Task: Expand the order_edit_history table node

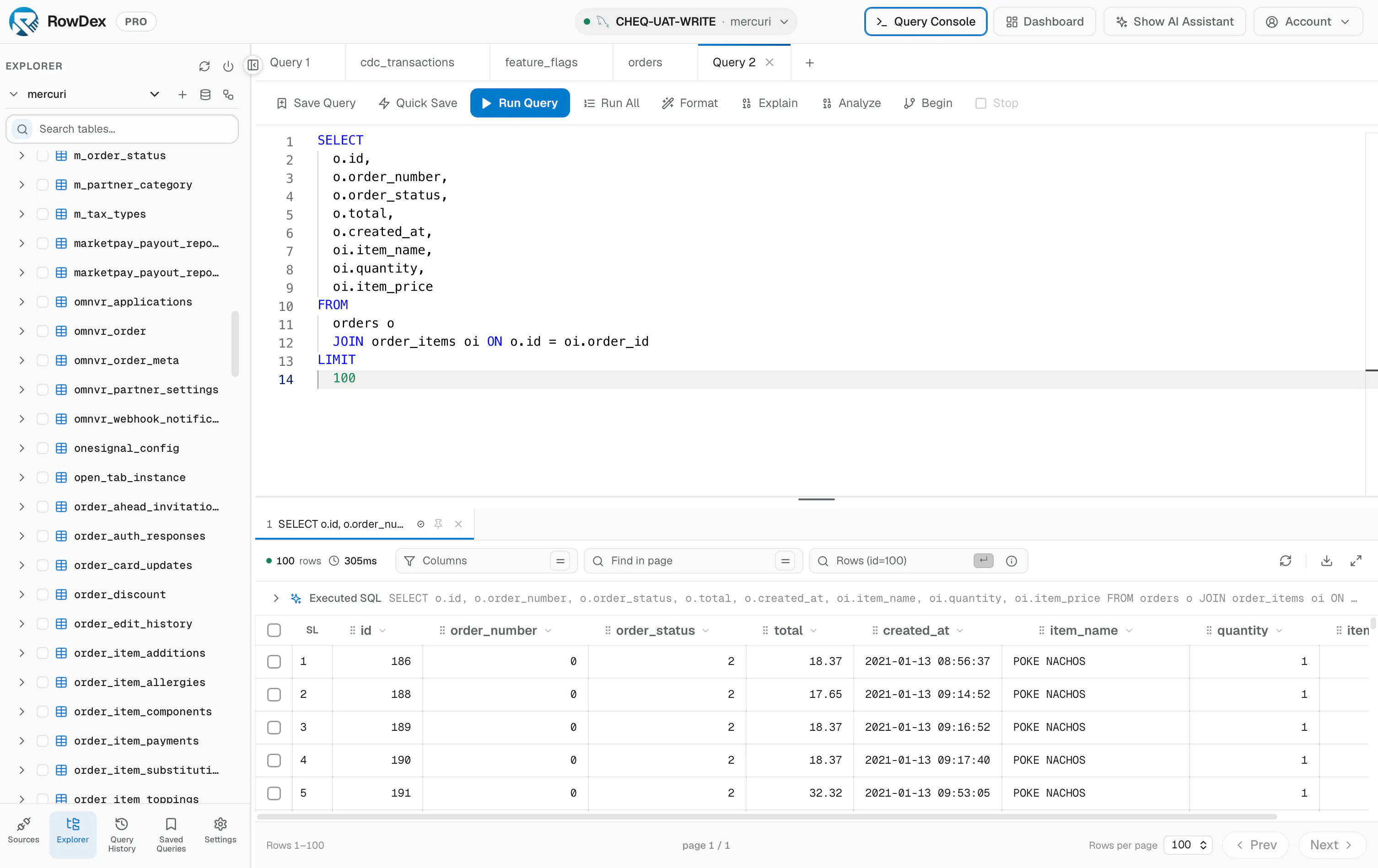Action: [22, 623]
